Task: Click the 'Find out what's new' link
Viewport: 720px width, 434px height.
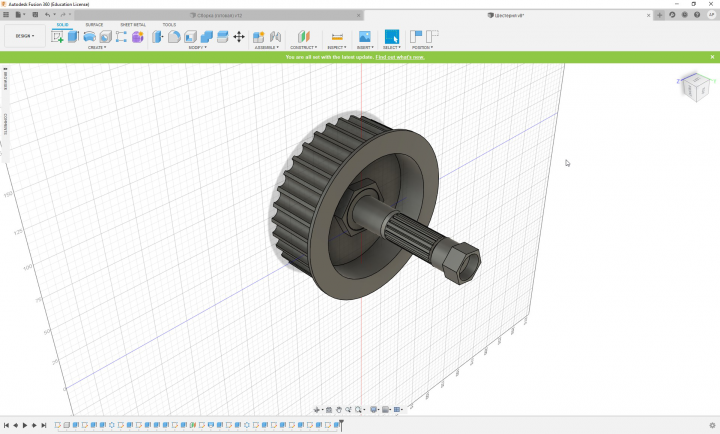Action: (400, 57)
